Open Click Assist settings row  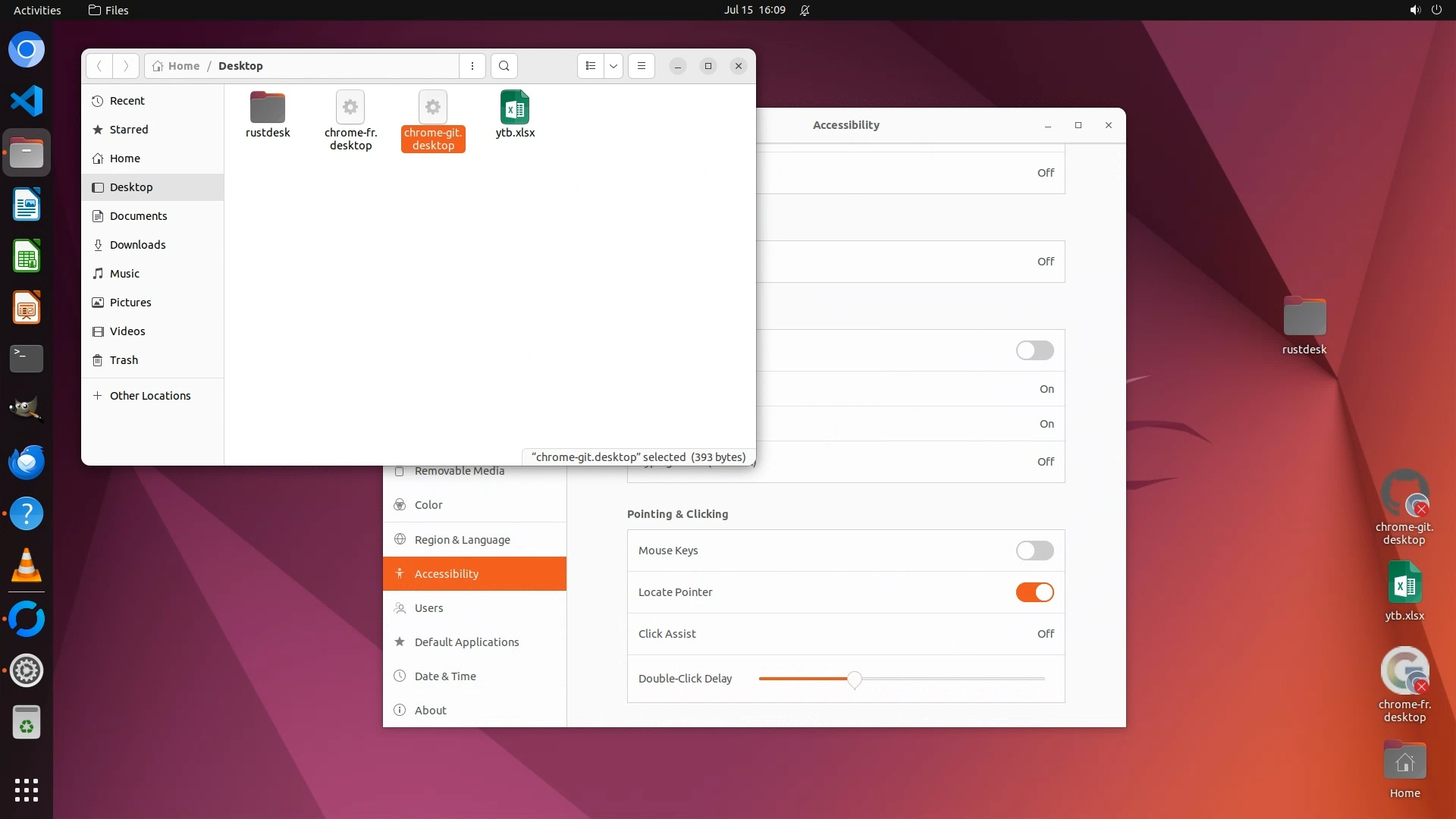(846, 634)
